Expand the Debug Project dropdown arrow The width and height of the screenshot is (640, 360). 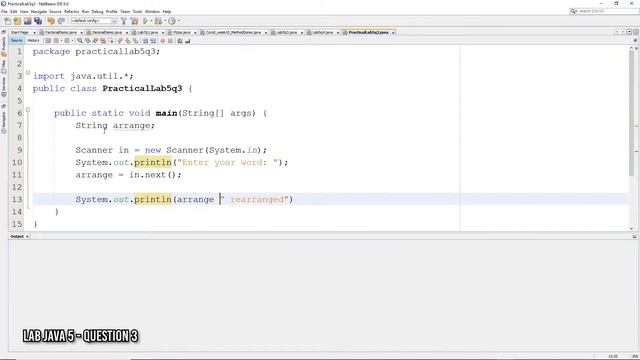[x=165, y=21]
